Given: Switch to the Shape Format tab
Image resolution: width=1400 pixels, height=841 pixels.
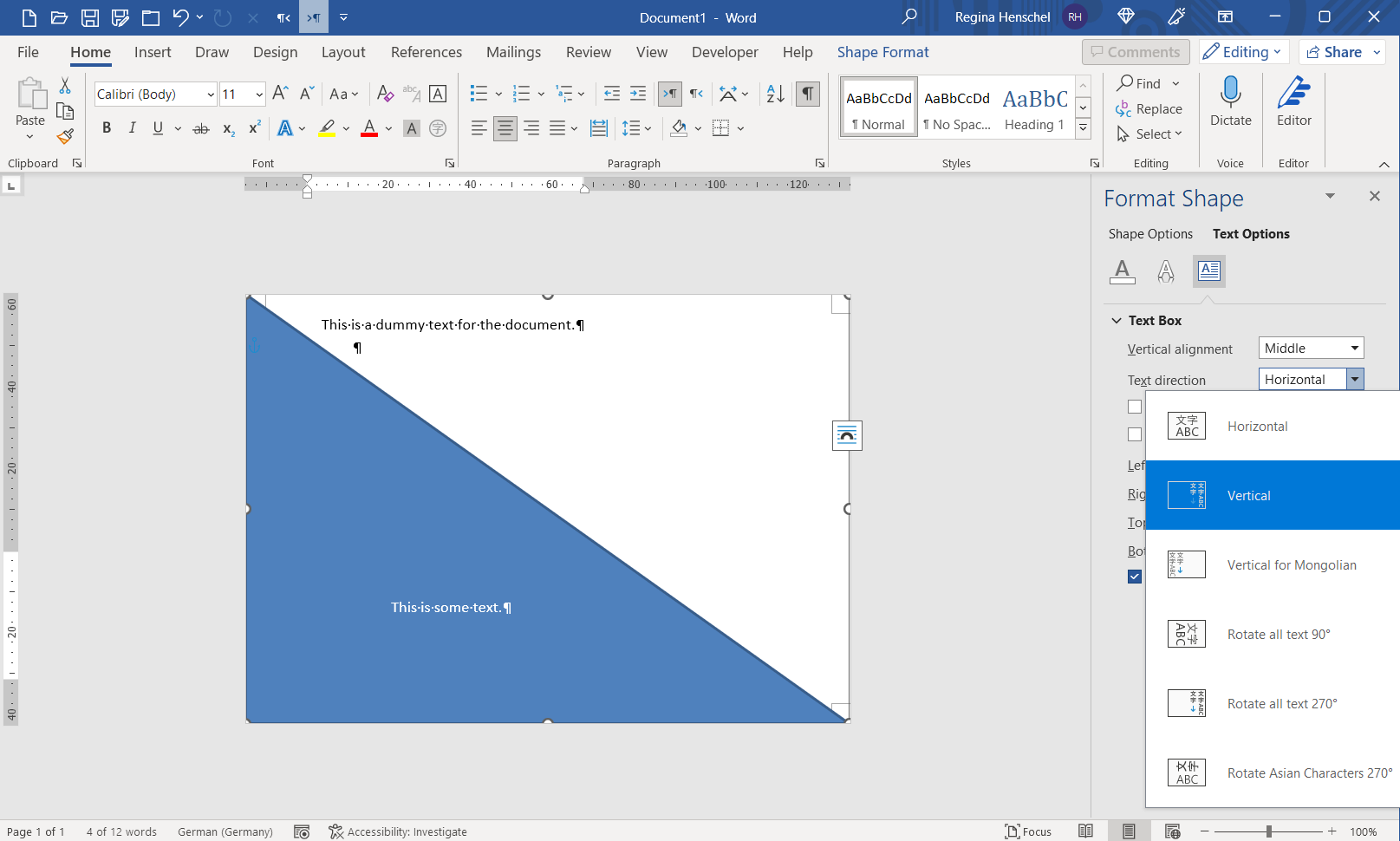Looking at the screenshot, I should [x=882, y=52].
